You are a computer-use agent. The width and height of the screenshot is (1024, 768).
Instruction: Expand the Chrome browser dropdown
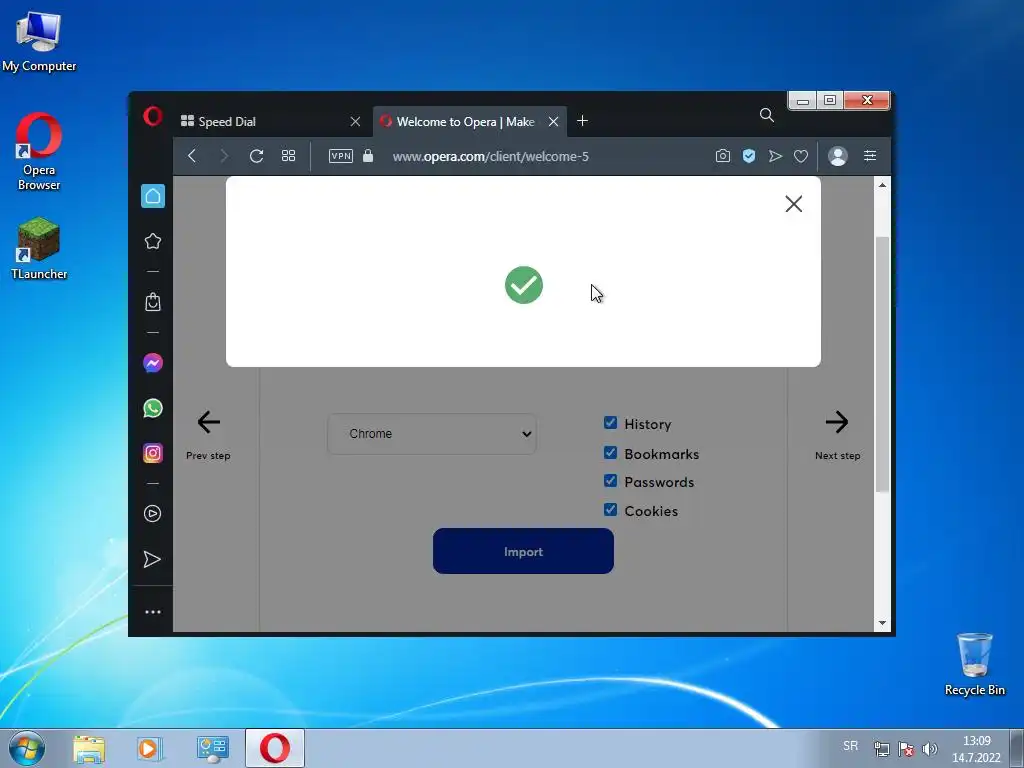[x=432, y=434]
